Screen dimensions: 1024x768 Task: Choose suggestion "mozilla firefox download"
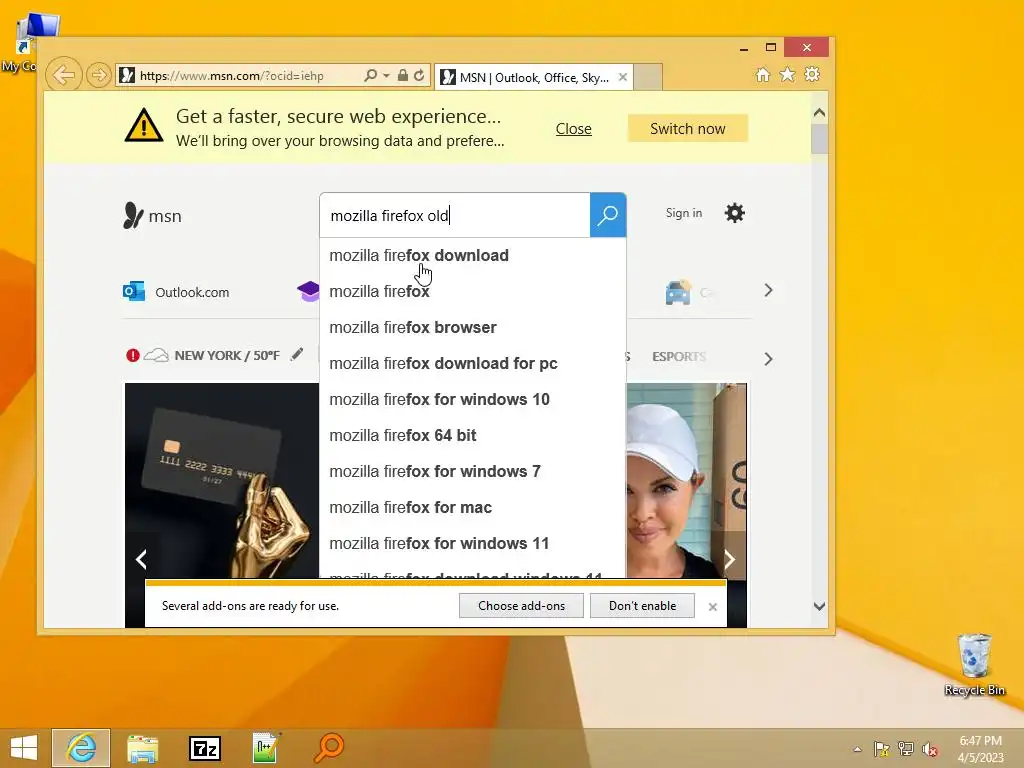pyautogui.click(x=472, y=255)
